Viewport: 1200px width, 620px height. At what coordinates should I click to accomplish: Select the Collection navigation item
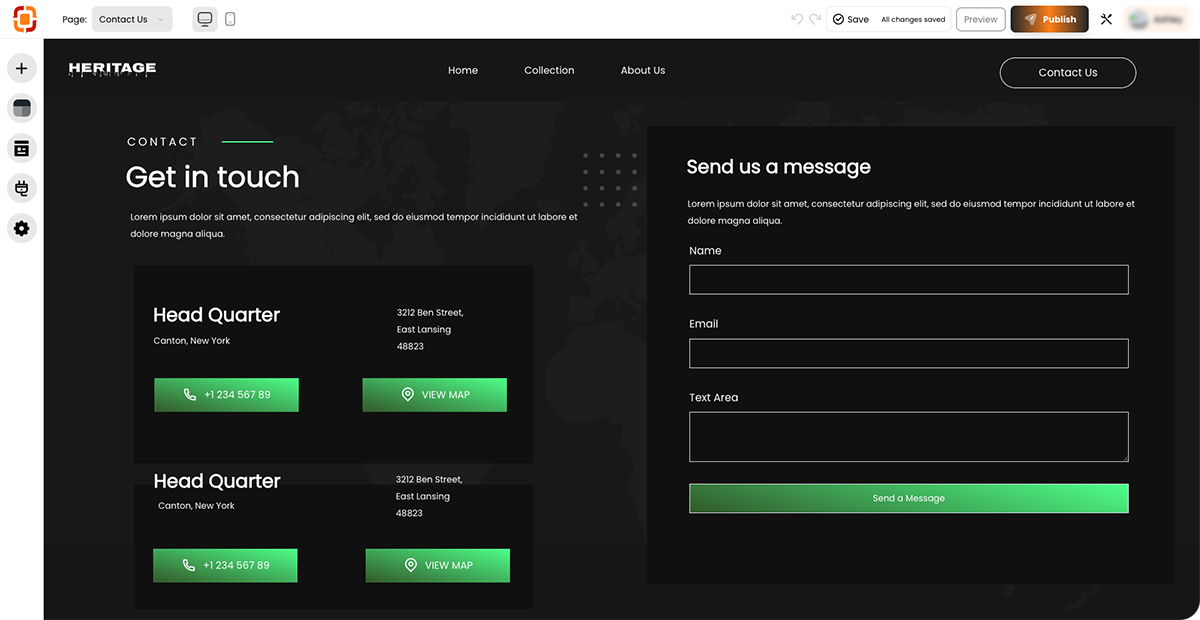tap(549, 70)
